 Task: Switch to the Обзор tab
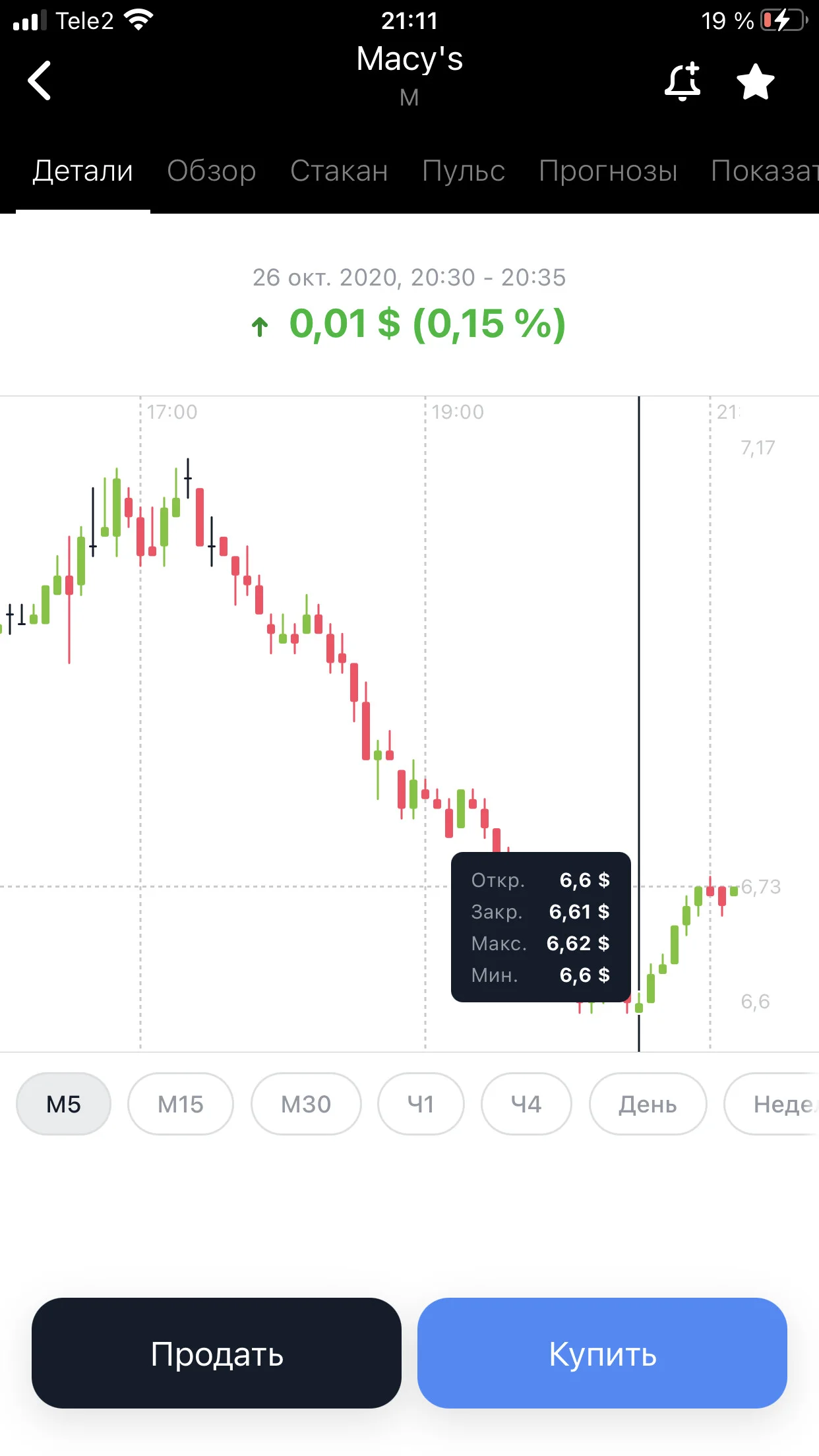(x=212, y=171)
